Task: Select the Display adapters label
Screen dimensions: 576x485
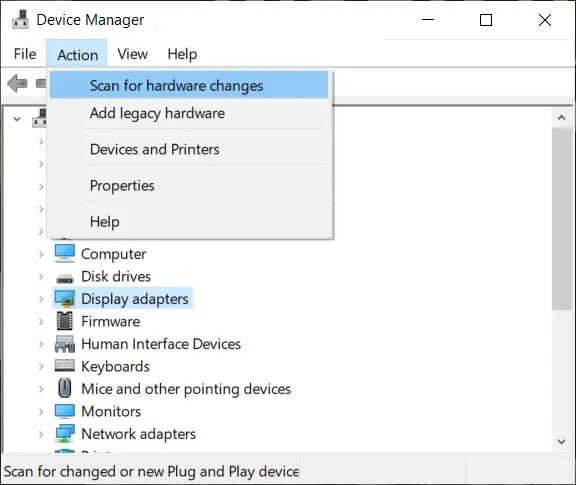Action: pyautogui.click(x=135, y=299)
